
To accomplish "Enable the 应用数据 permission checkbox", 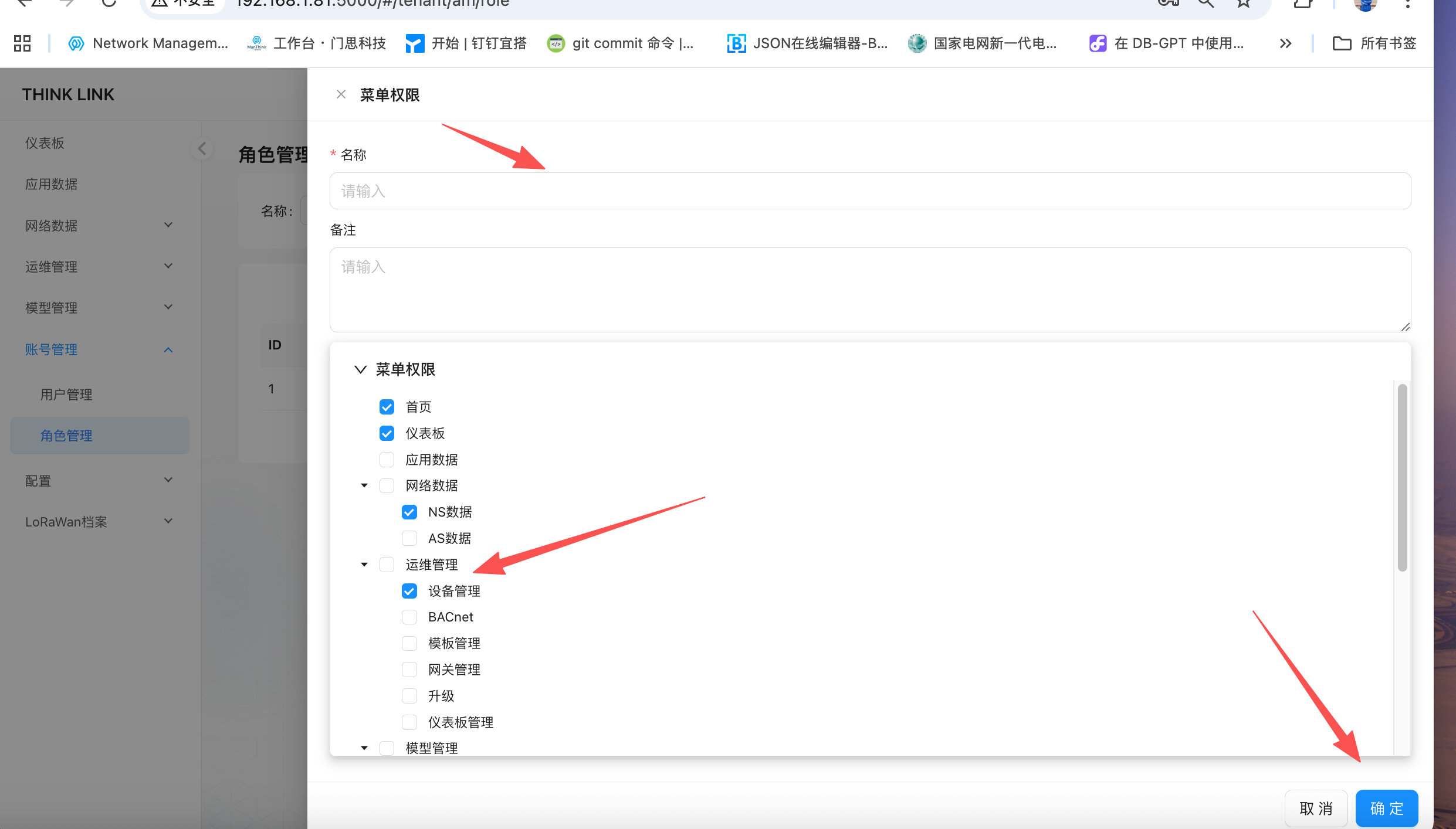I will 387,460.
